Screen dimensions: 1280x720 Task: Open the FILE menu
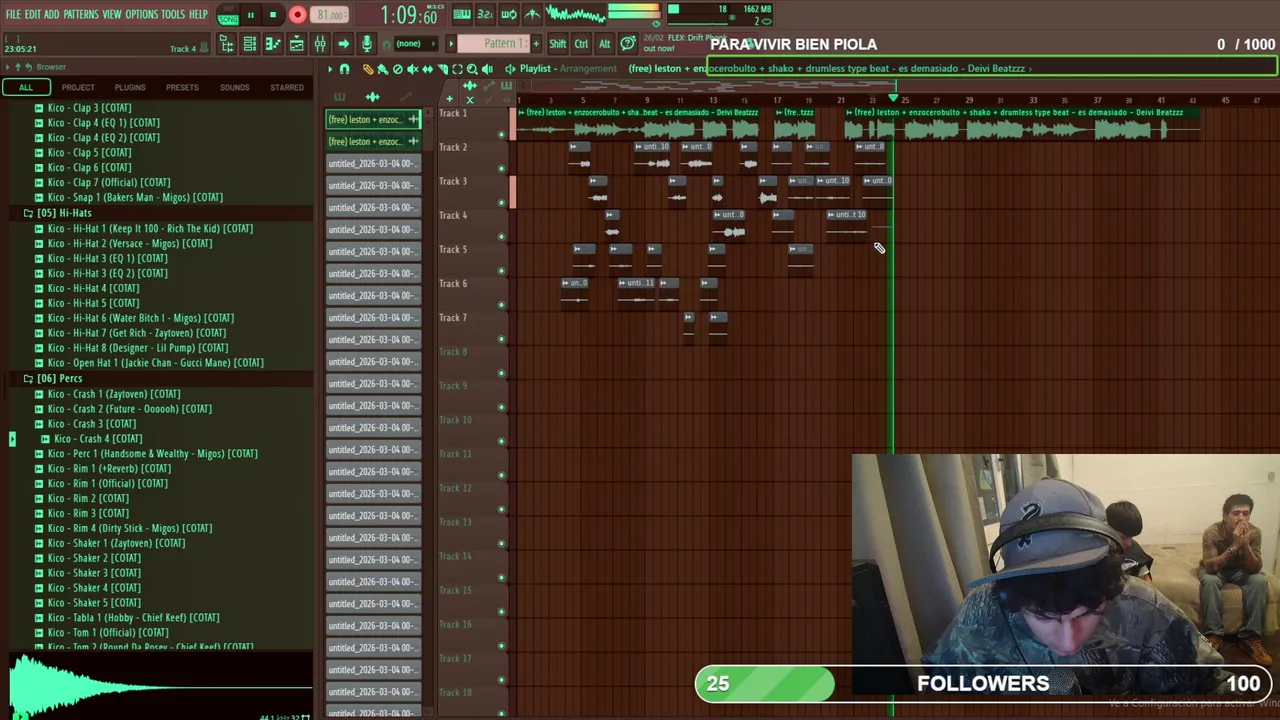tap(13, 15)
